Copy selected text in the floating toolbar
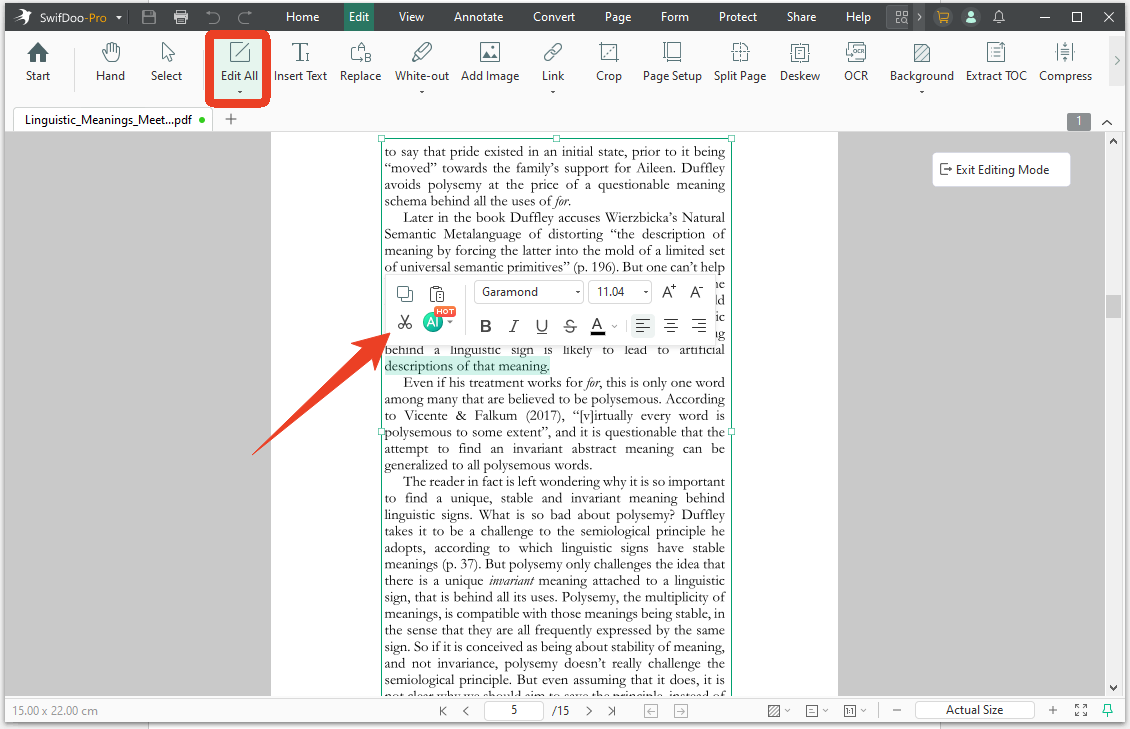 pos(405,293)
